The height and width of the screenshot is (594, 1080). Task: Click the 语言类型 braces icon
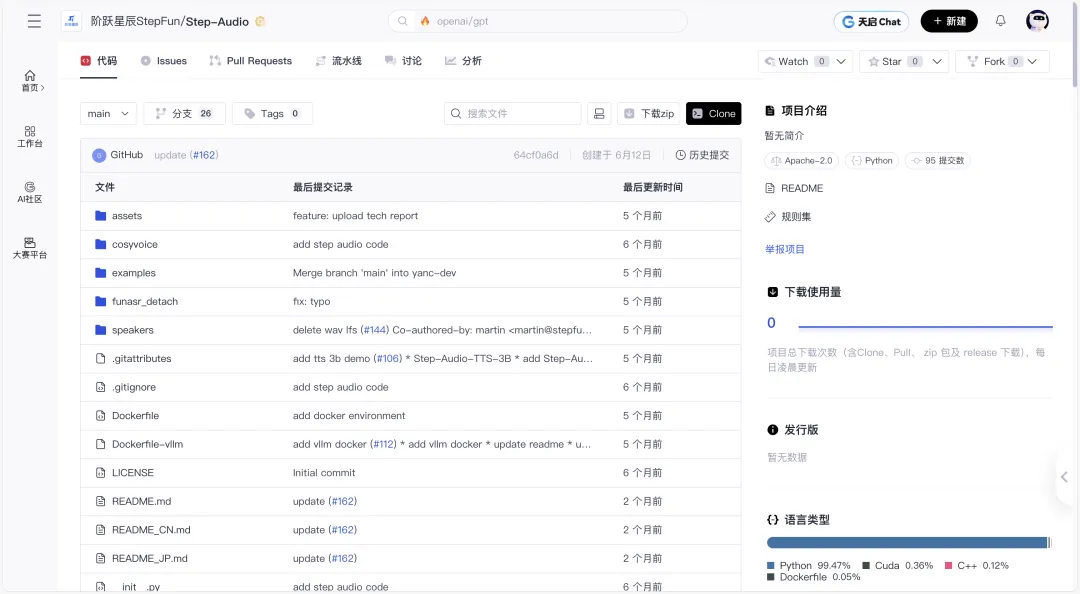coord(773,520)
